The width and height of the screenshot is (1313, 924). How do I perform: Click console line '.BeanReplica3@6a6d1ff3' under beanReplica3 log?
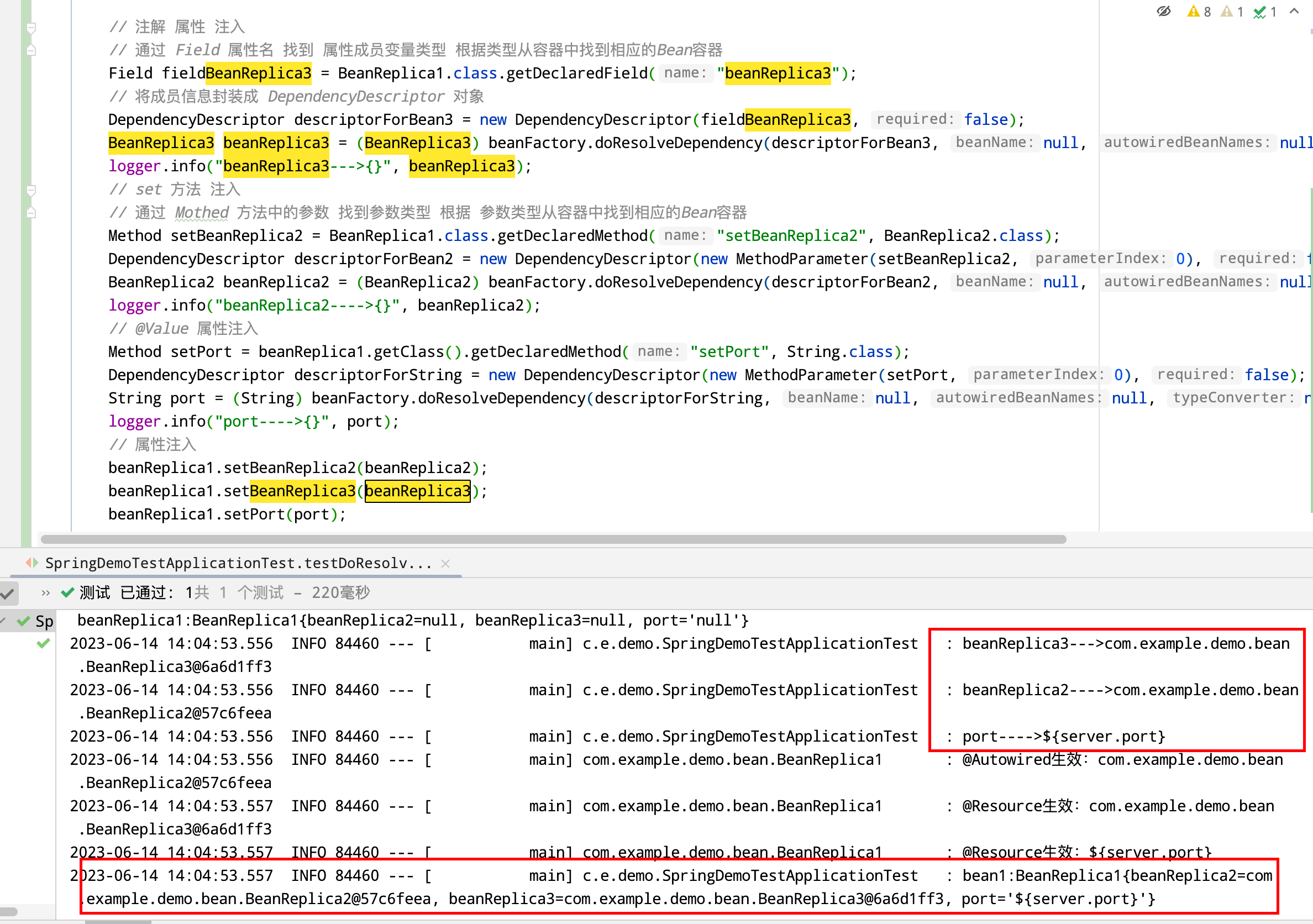(175, 667)
